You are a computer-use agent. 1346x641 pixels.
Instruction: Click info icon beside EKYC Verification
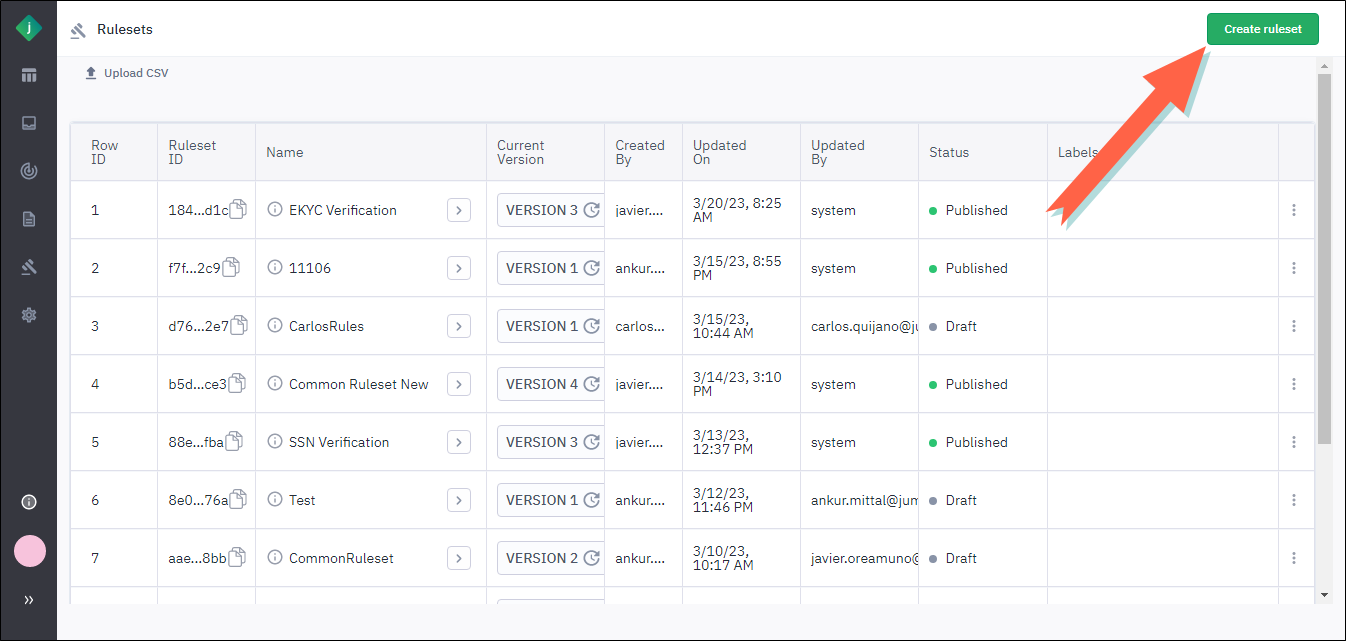[275, 210]
